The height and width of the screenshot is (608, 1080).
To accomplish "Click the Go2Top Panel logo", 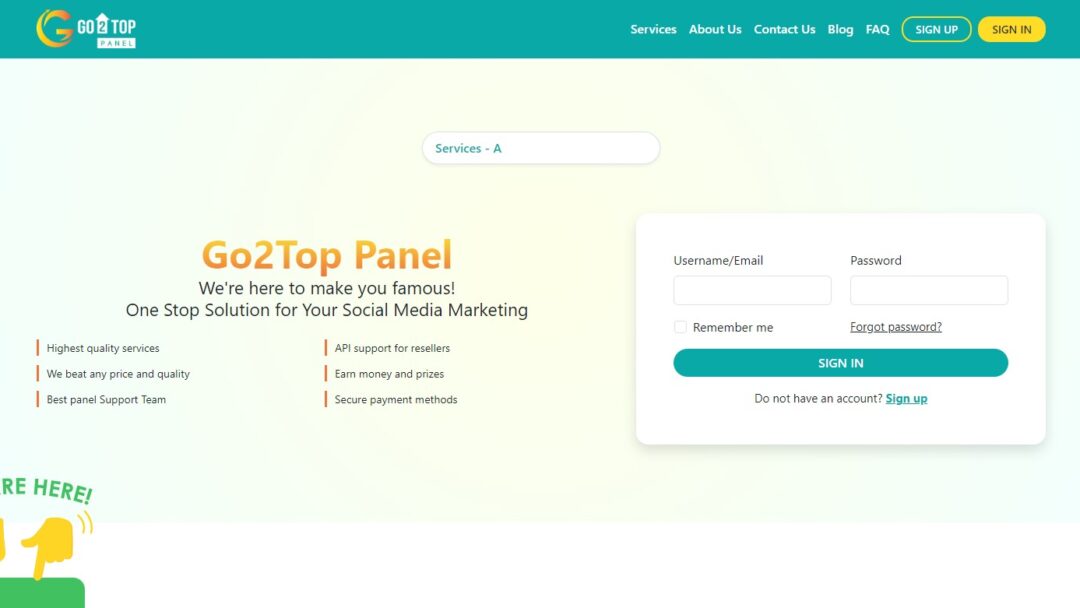I will coord(86,29).
